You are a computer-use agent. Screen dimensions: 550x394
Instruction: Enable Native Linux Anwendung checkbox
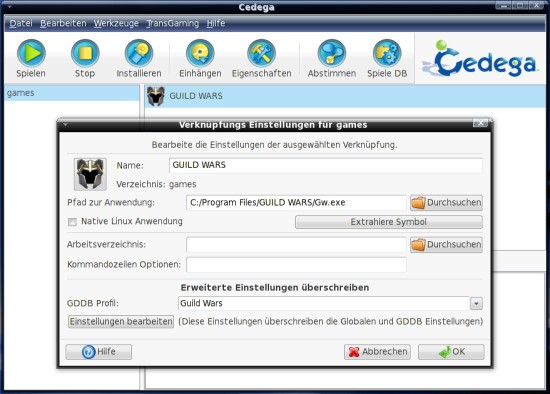[72, 222]
